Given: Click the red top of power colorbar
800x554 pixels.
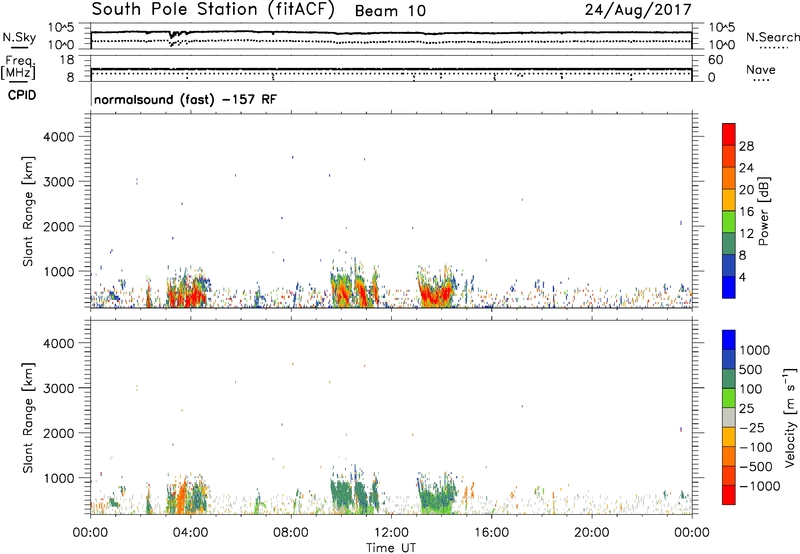Looking at the screenshot, I should 729,134.
